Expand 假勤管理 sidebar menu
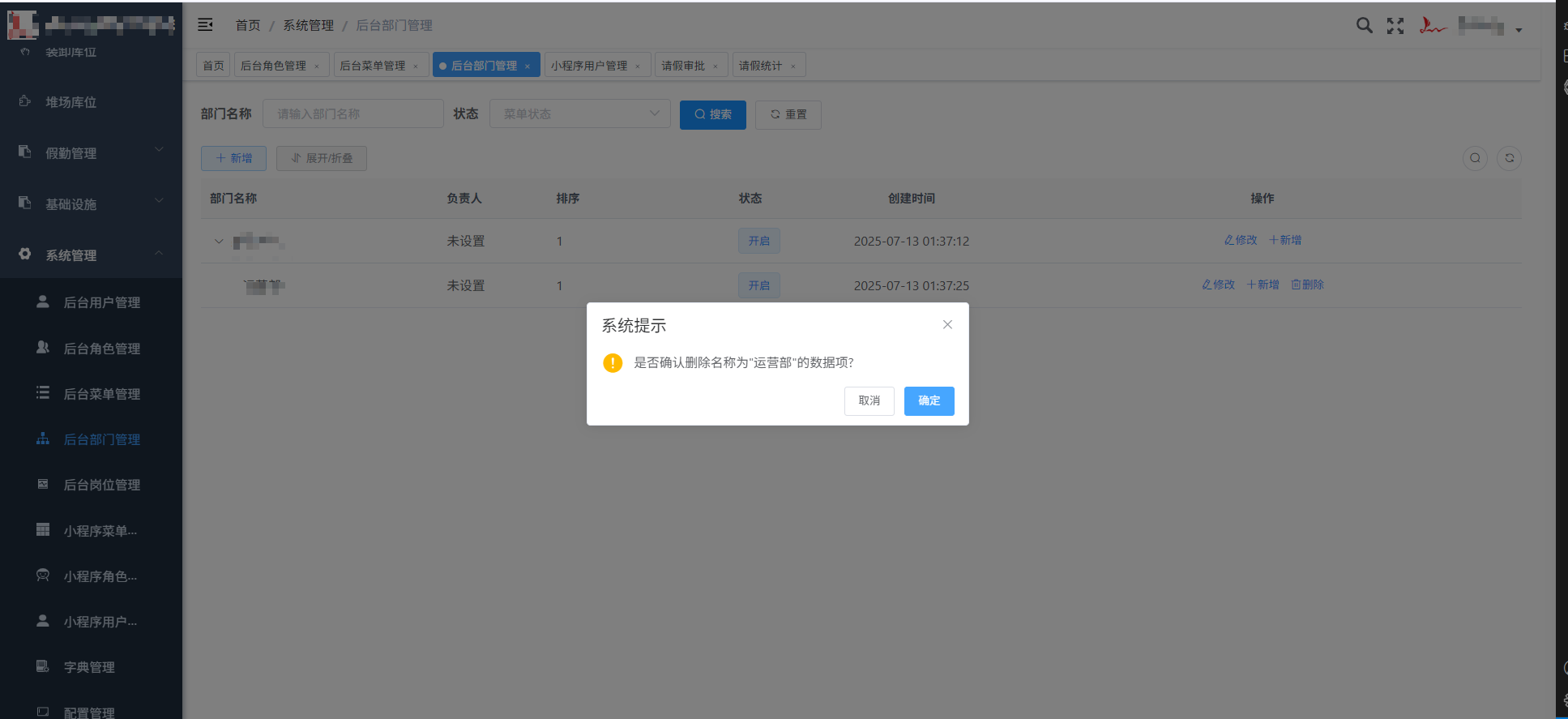 tap(91, 152)
